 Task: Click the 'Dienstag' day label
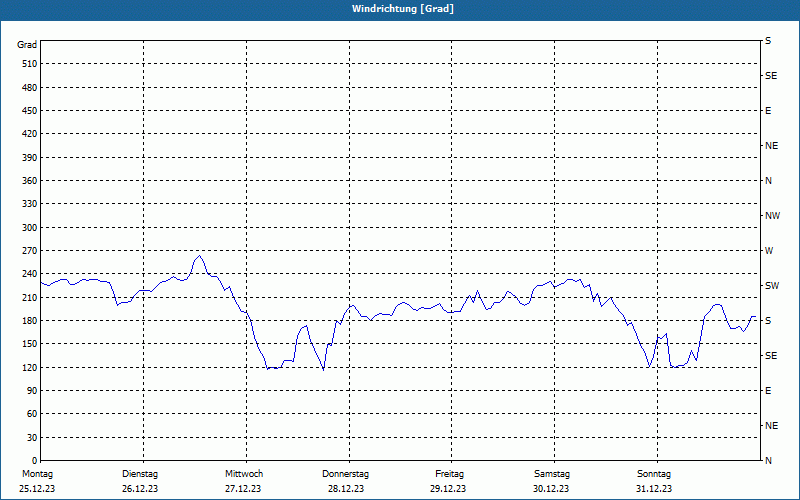140,474
